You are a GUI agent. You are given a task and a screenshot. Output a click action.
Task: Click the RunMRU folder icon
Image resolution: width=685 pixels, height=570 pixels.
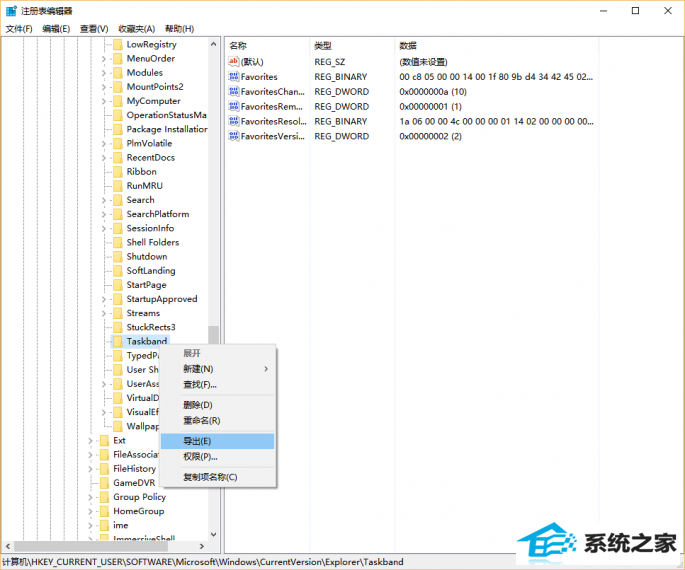click(118, 186)
